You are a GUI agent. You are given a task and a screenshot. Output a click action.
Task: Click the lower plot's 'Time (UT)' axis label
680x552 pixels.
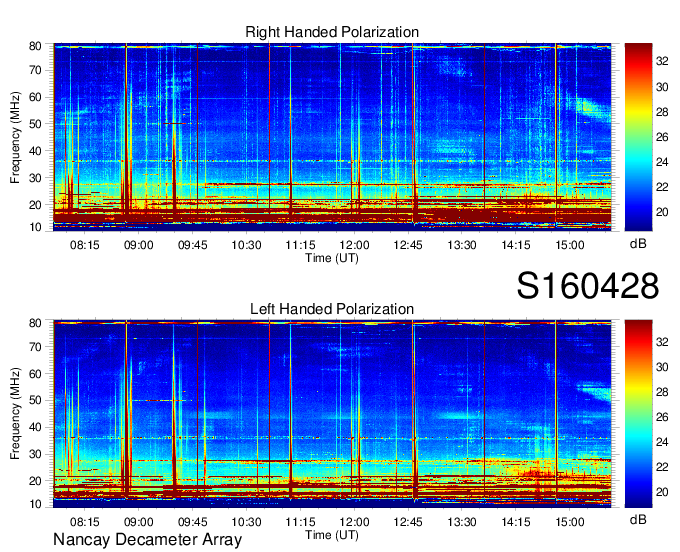point(332,535)
